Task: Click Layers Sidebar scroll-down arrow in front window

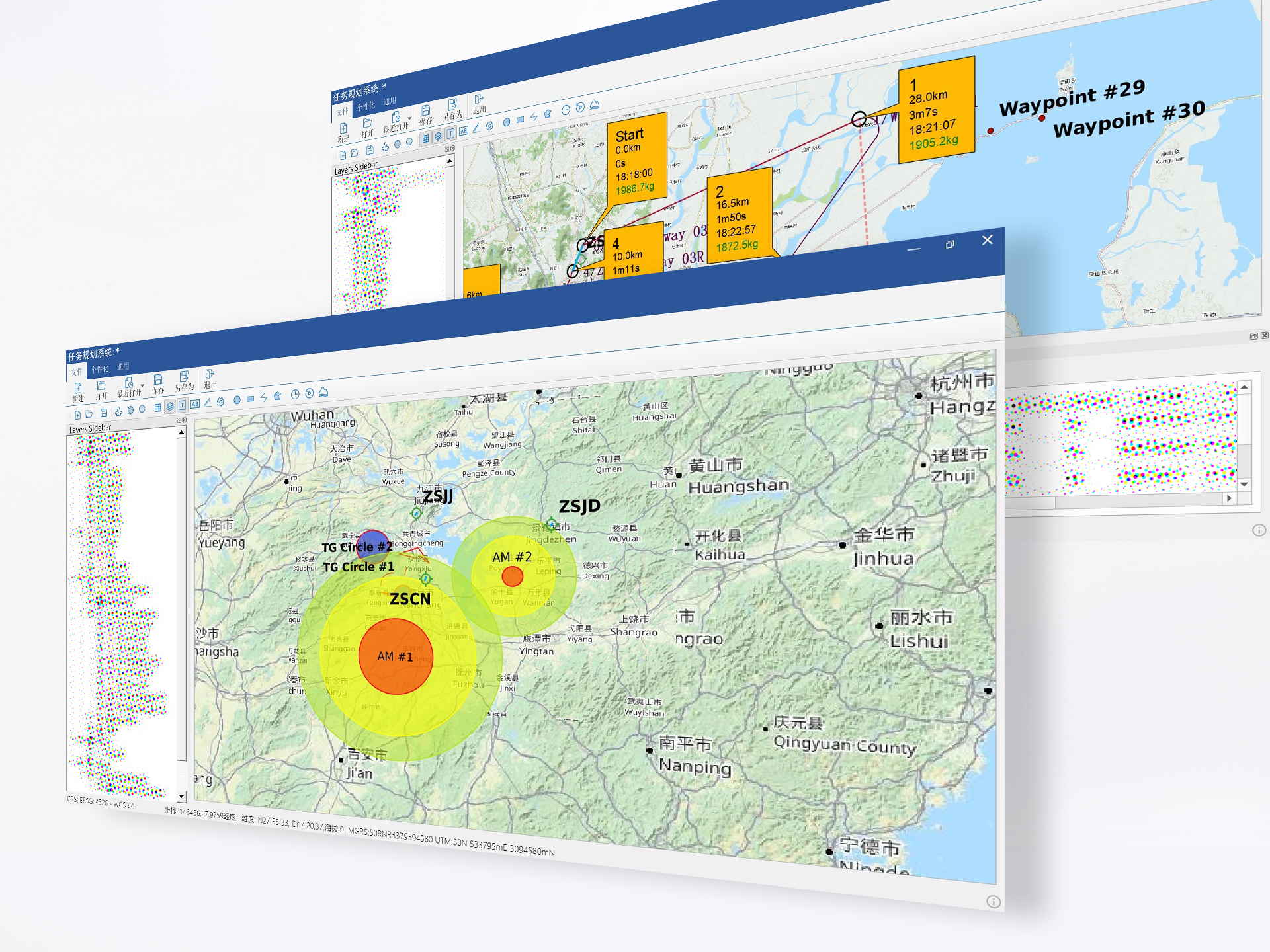Action: (181, 797)
